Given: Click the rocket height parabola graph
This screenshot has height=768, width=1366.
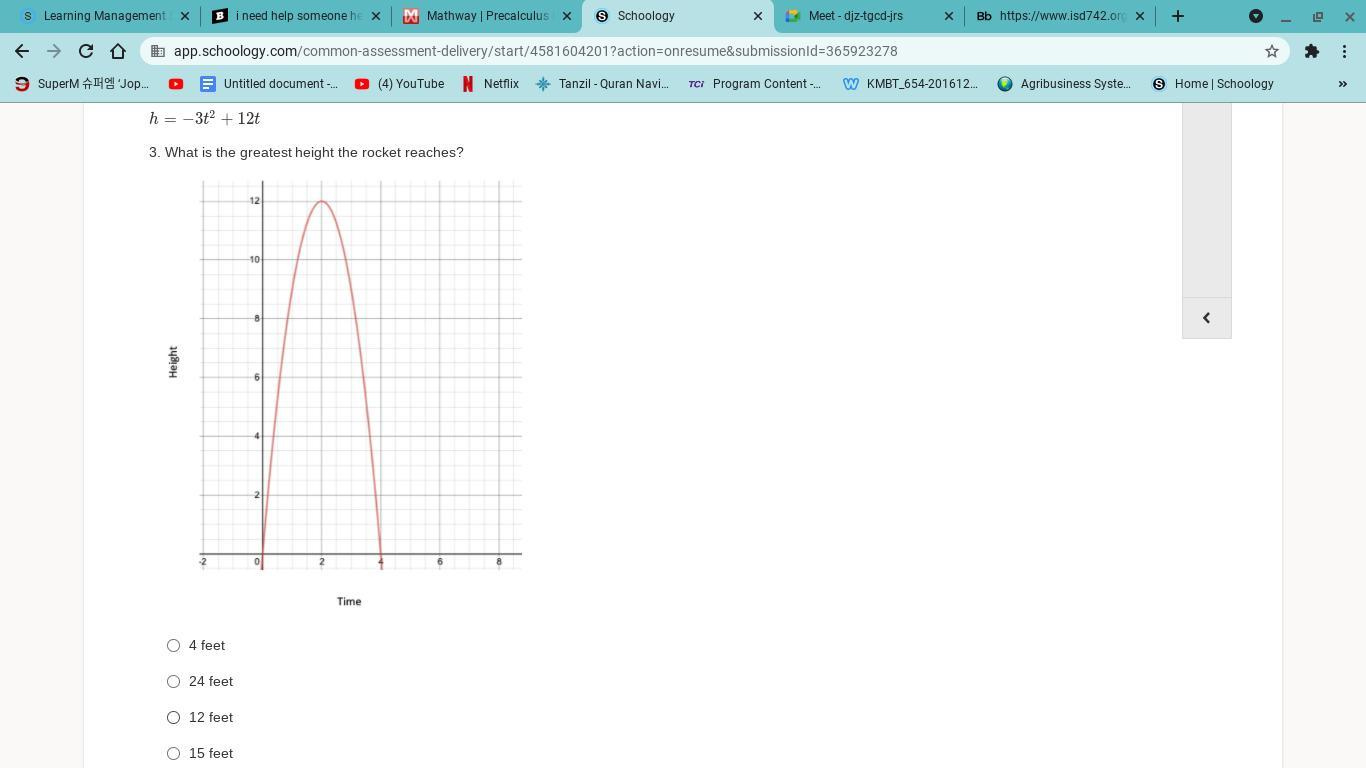Looking at the screenshot, I should pyautogui.click(x=346, y=393).
